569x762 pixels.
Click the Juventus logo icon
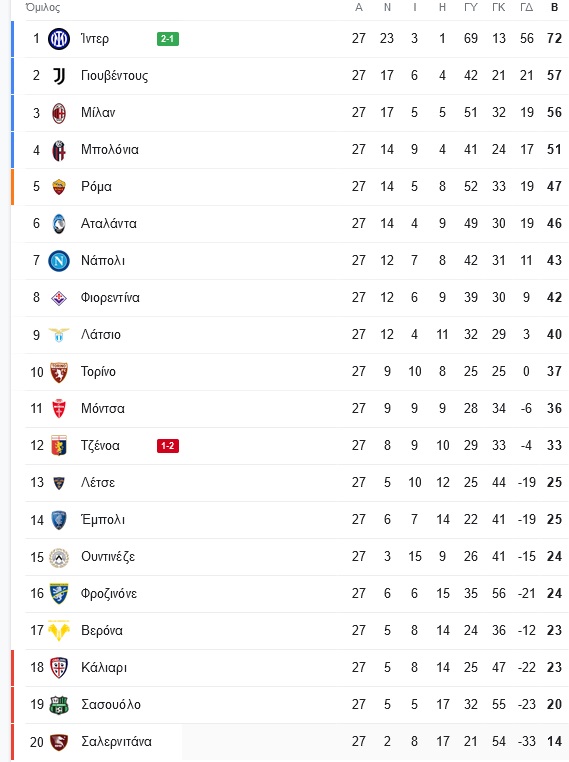[59, 76]
